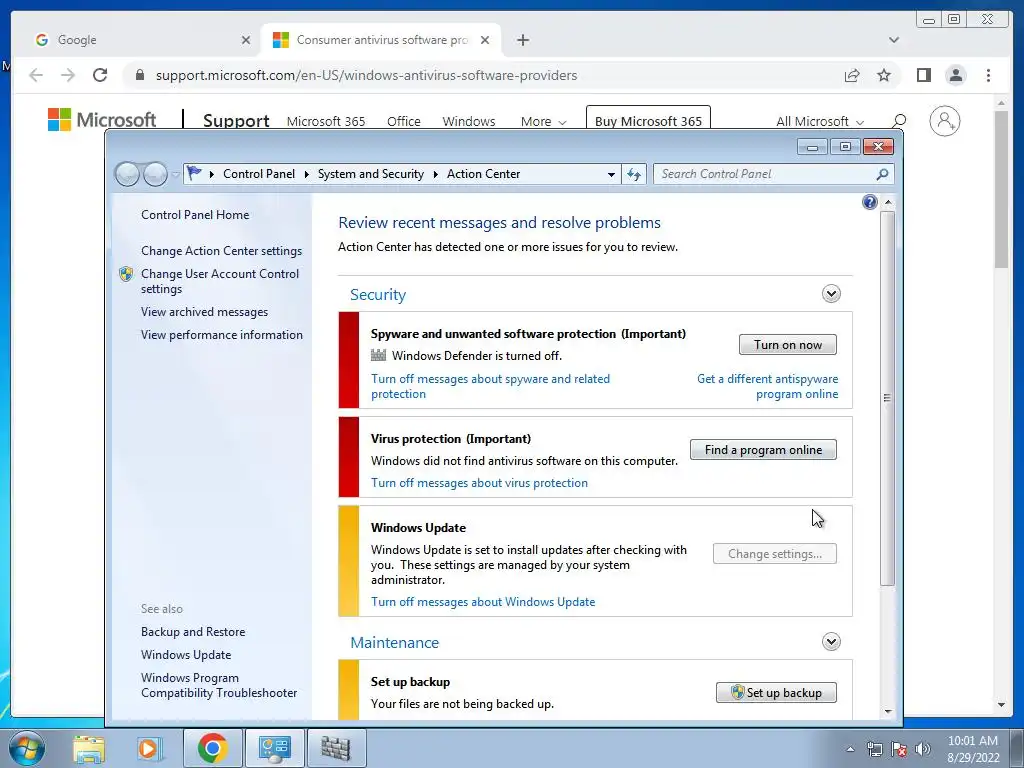Open View archived messages
This screenshot has width=1024, height=768.
[x=204, y=312]
